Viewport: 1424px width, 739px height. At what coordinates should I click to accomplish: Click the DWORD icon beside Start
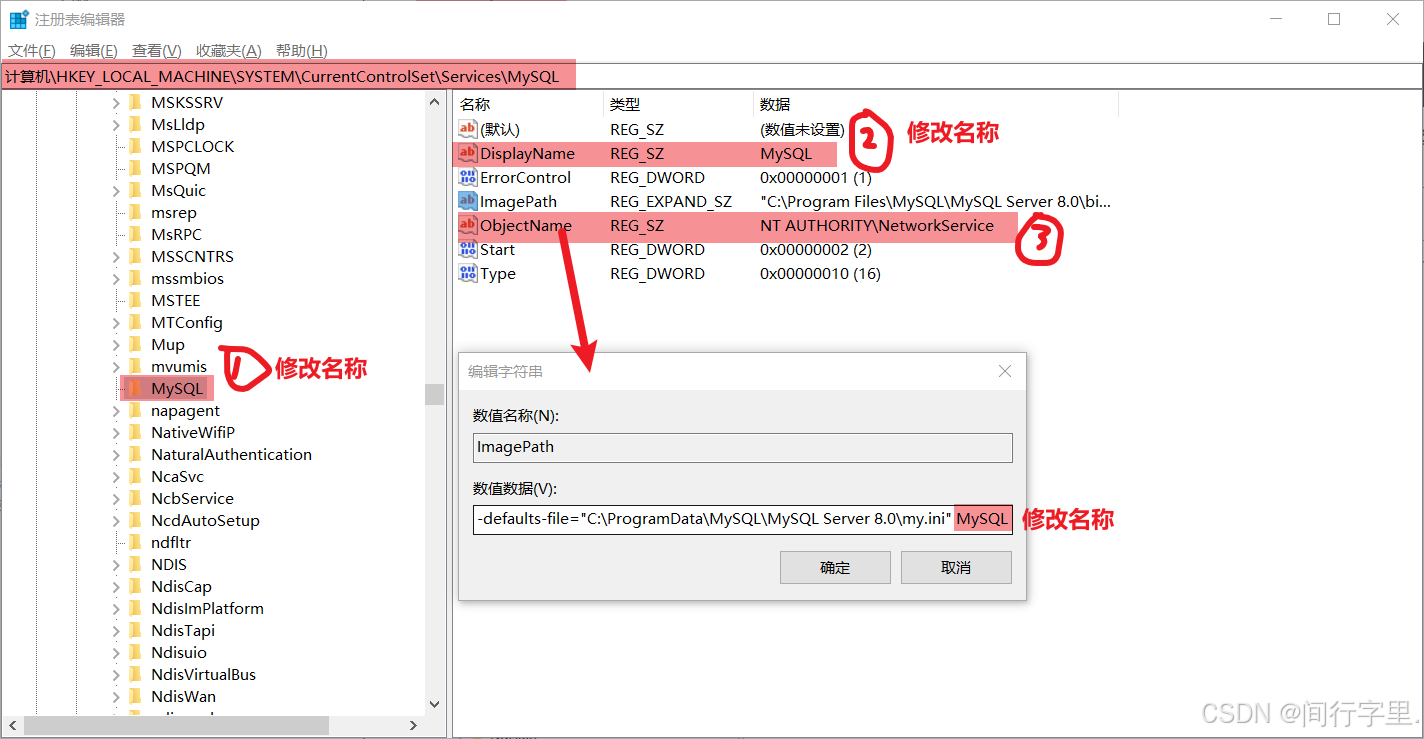pos(467,249)
